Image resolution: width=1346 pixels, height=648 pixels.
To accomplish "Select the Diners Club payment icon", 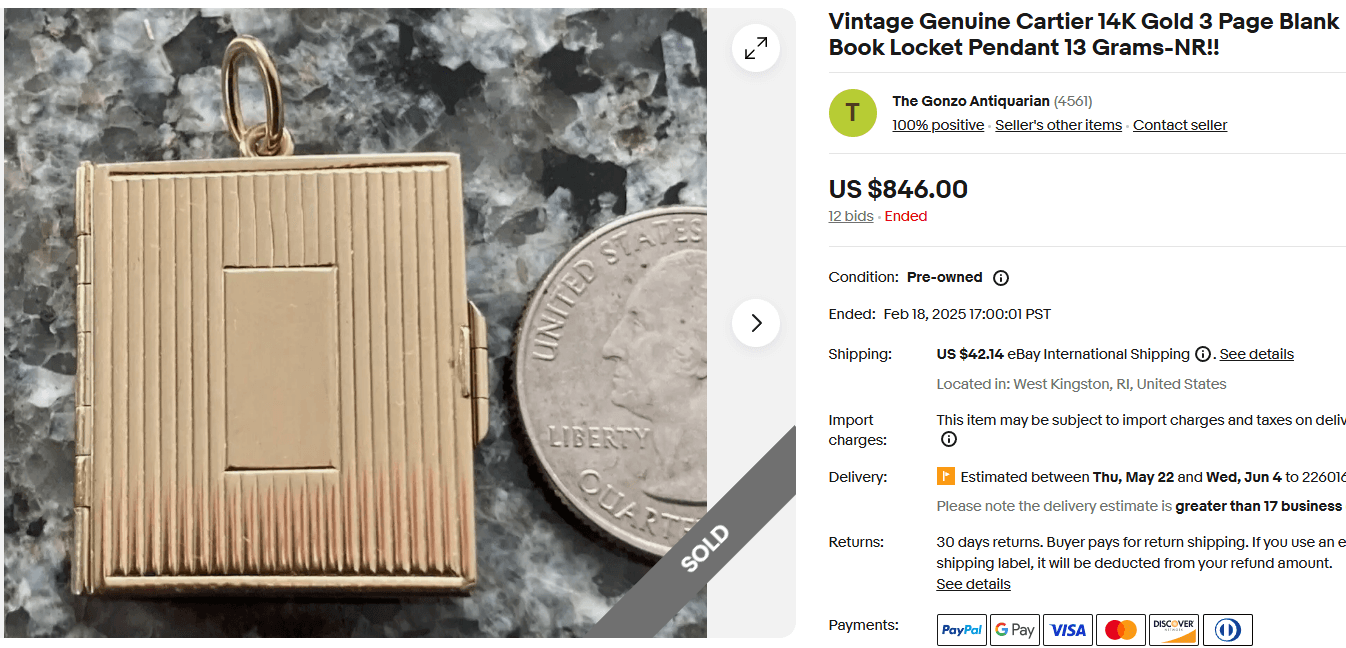I will click(x=1226, y=629).
